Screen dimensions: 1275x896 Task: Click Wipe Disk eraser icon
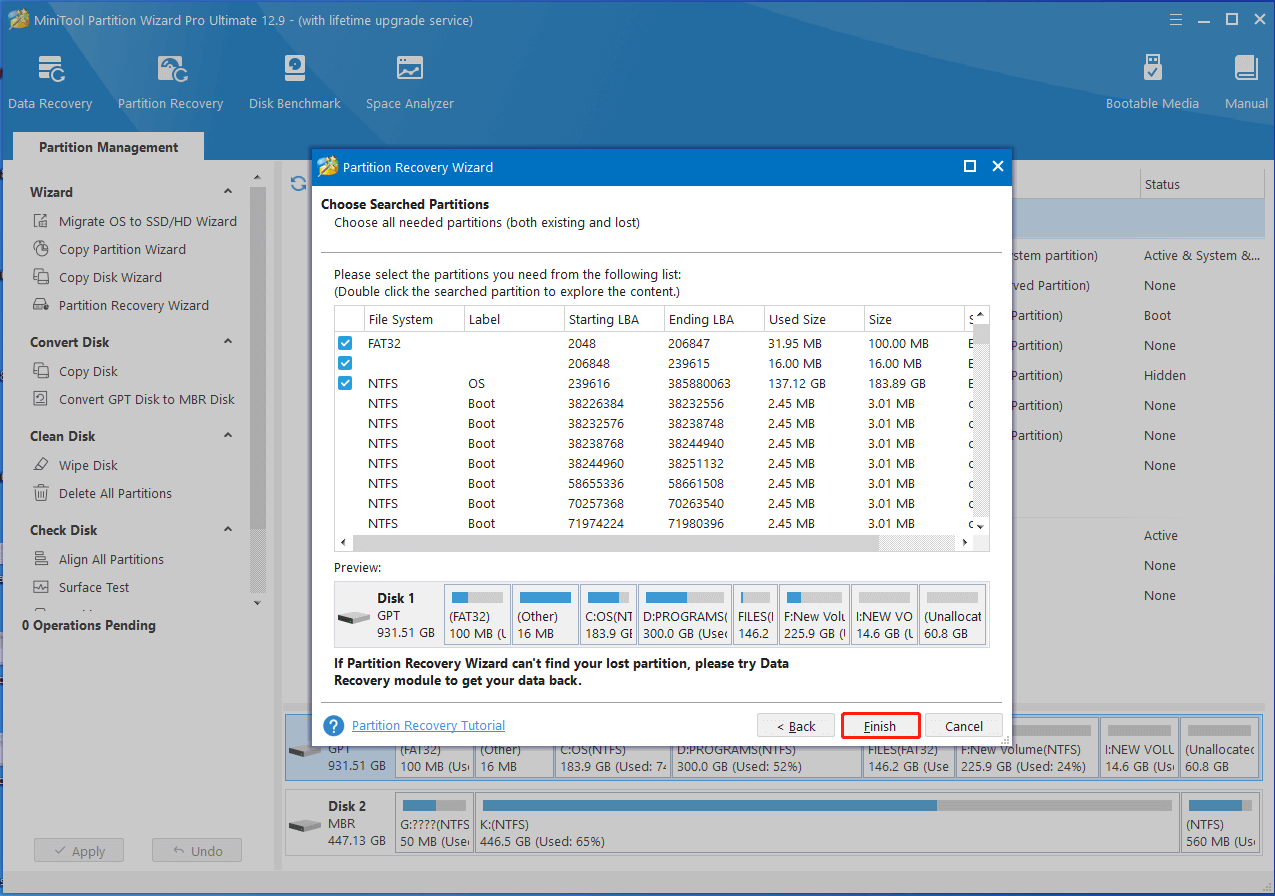point(41,465)
